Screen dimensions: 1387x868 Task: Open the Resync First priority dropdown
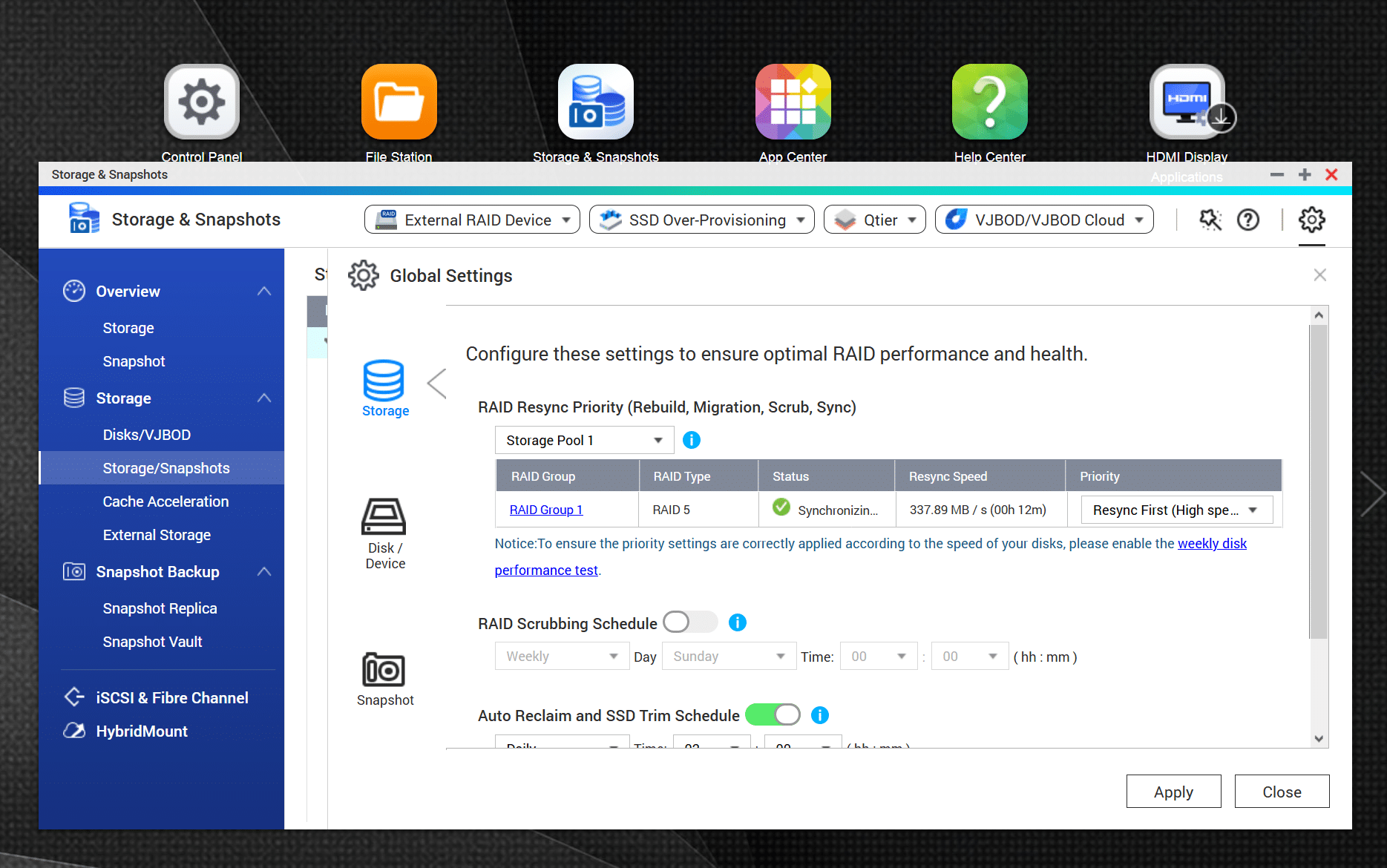coord(1176,510)
